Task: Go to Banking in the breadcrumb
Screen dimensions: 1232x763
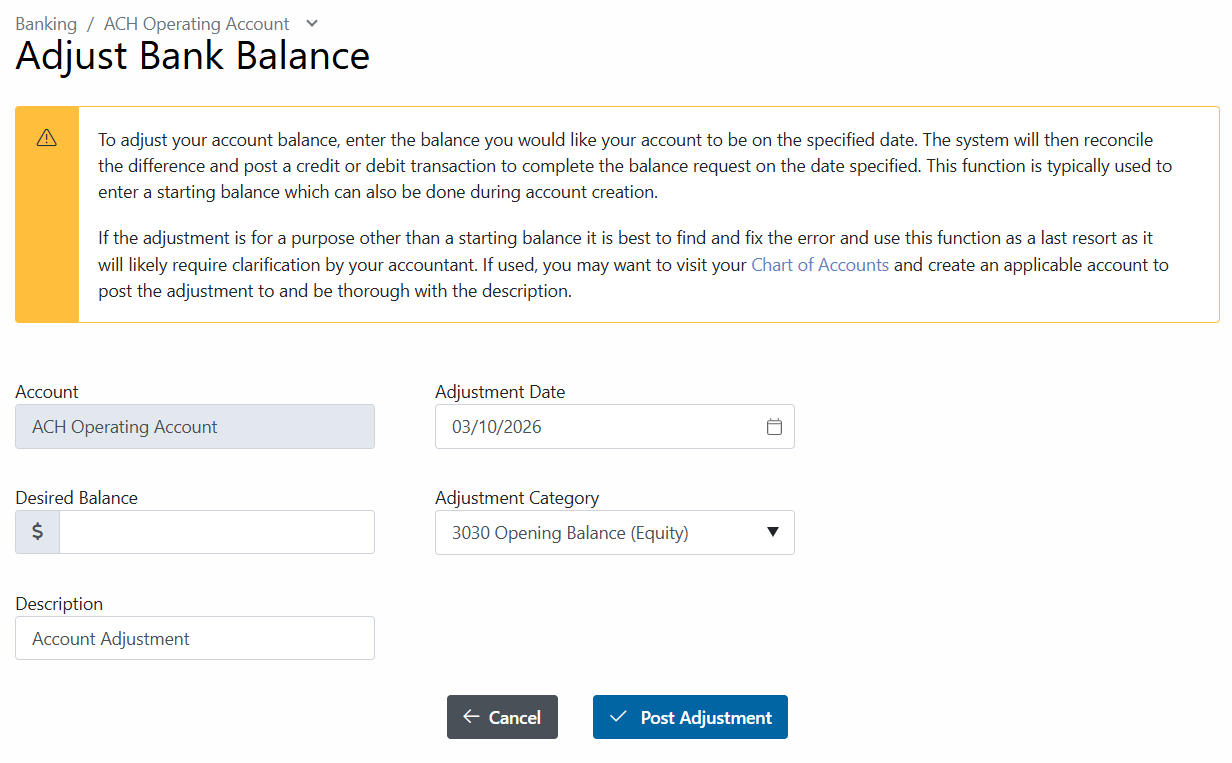Action: click(x=46, y=23)
